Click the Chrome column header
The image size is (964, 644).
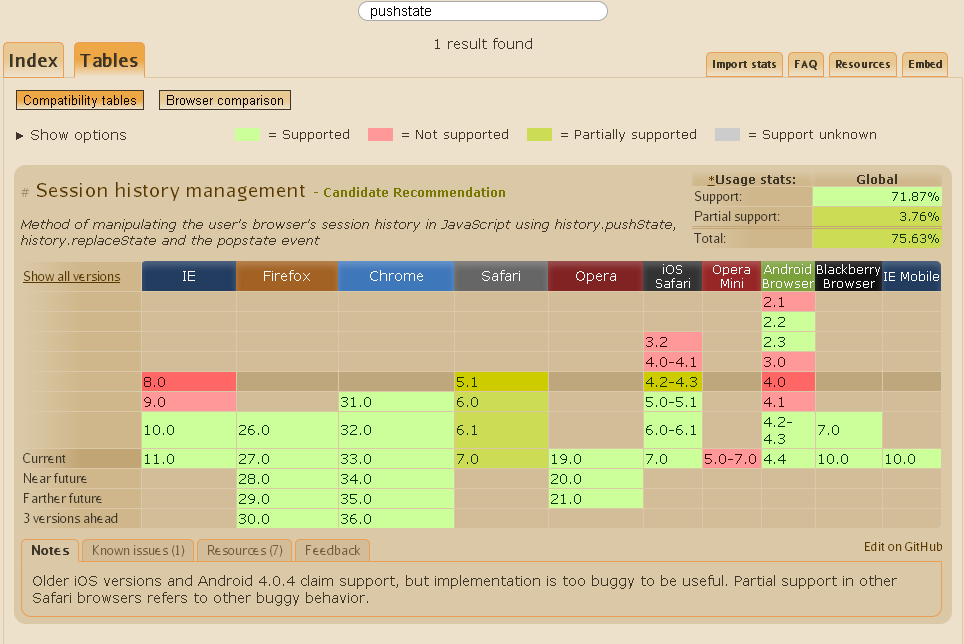tap(397, 276)
